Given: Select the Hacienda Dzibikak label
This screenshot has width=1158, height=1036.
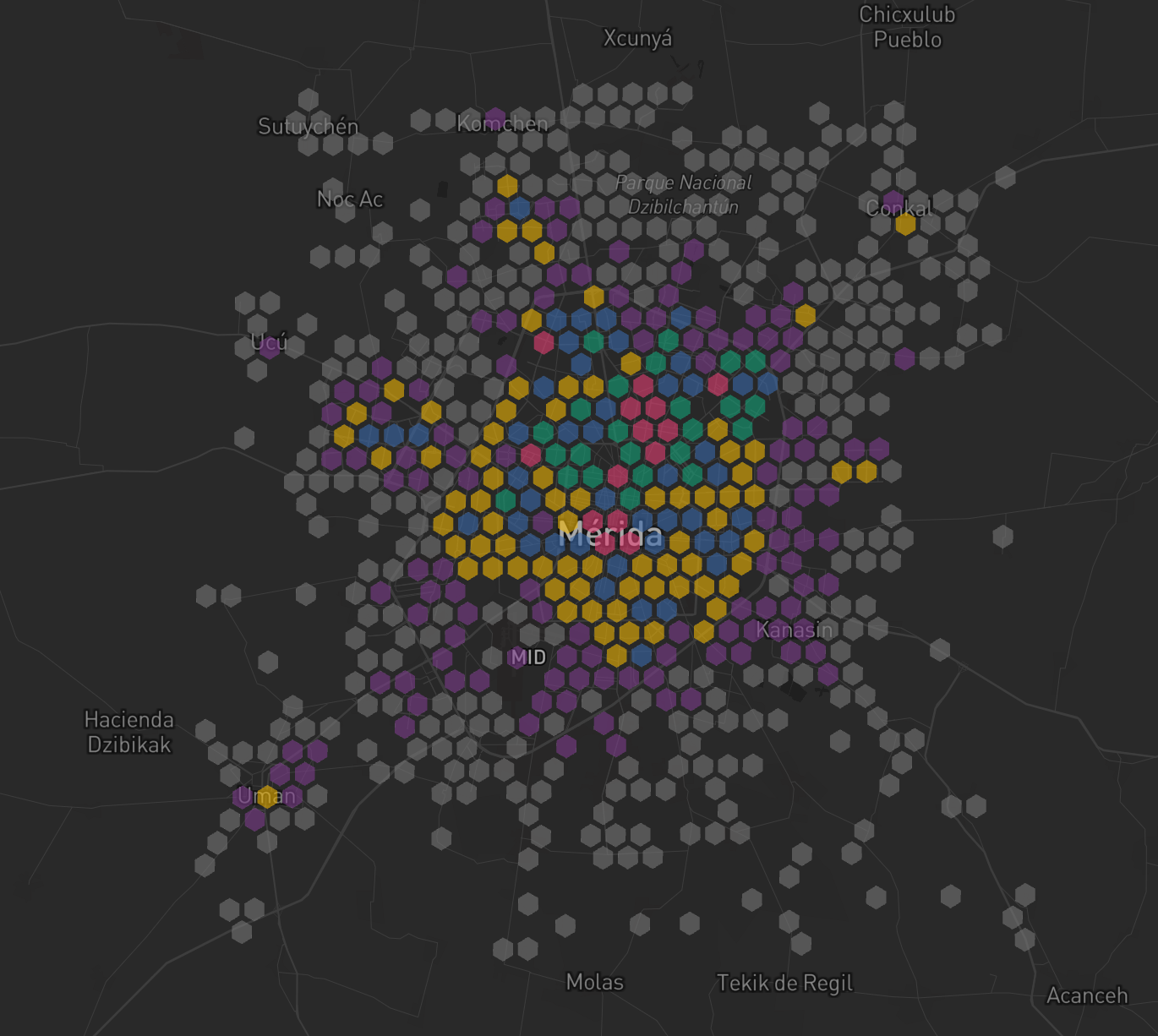Looking at the screenshot, I should pos(129,732).
